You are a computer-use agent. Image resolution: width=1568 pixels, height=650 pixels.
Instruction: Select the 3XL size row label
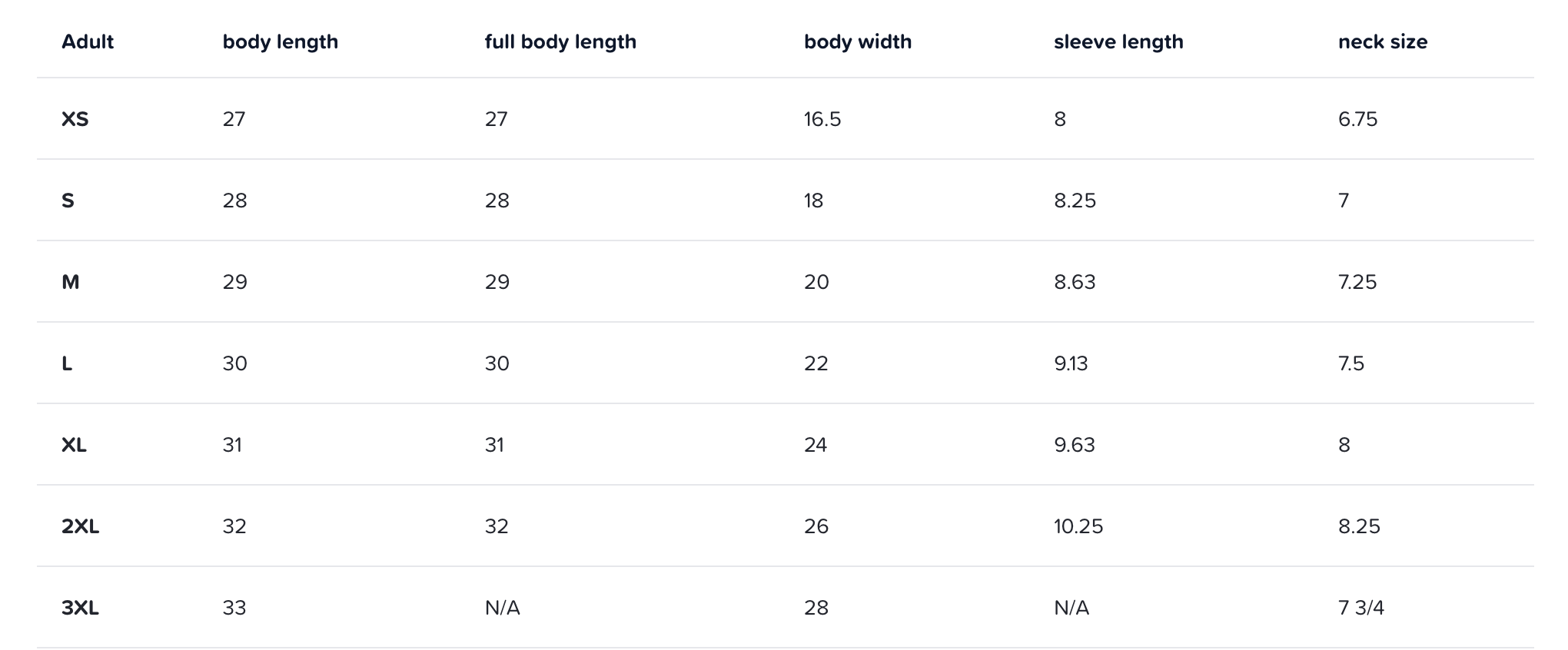pos(81,608)
